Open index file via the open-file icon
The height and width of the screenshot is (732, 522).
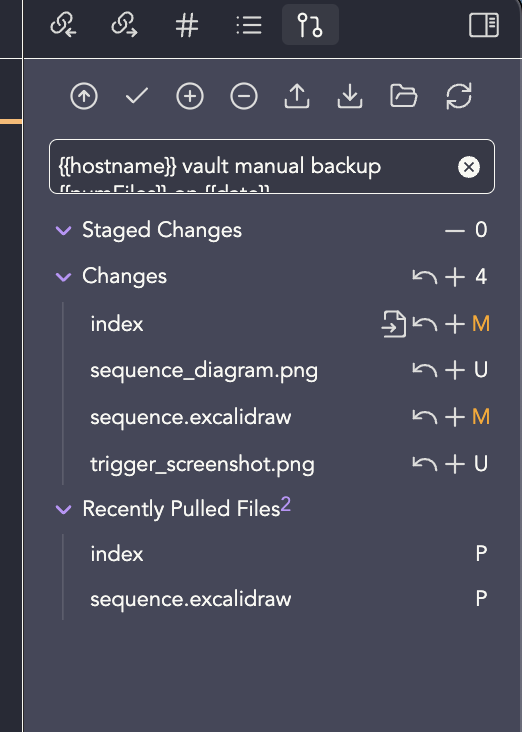394,324
